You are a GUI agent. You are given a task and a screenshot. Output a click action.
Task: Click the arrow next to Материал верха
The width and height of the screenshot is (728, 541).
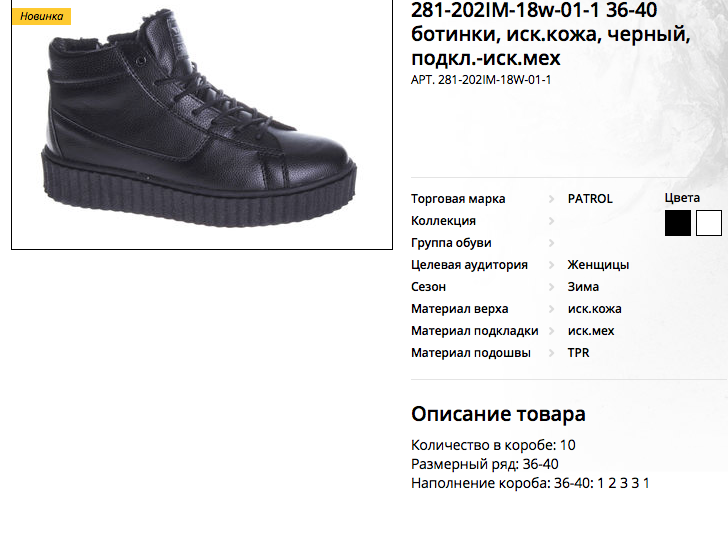click(x=552, y=309)
